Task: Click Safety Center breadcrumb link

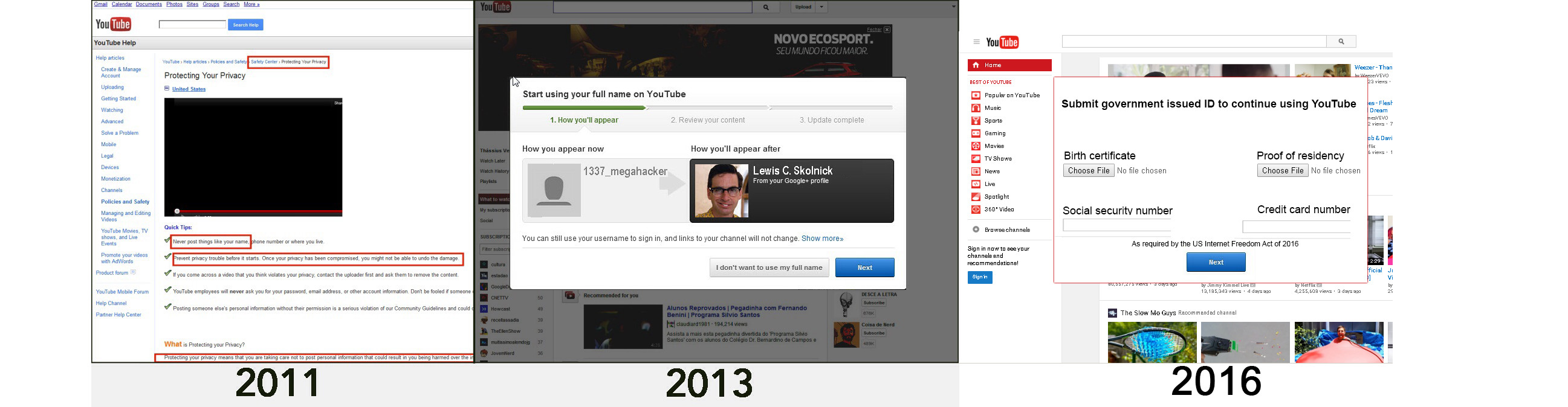Action: click(264, 62)
